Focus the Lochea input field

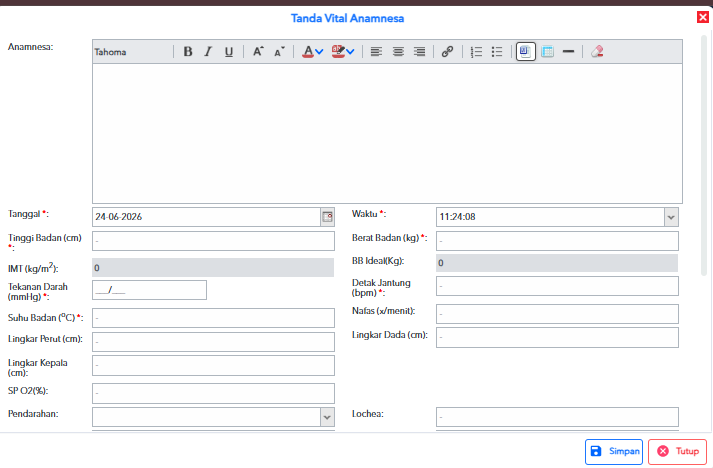click(557, 417)
